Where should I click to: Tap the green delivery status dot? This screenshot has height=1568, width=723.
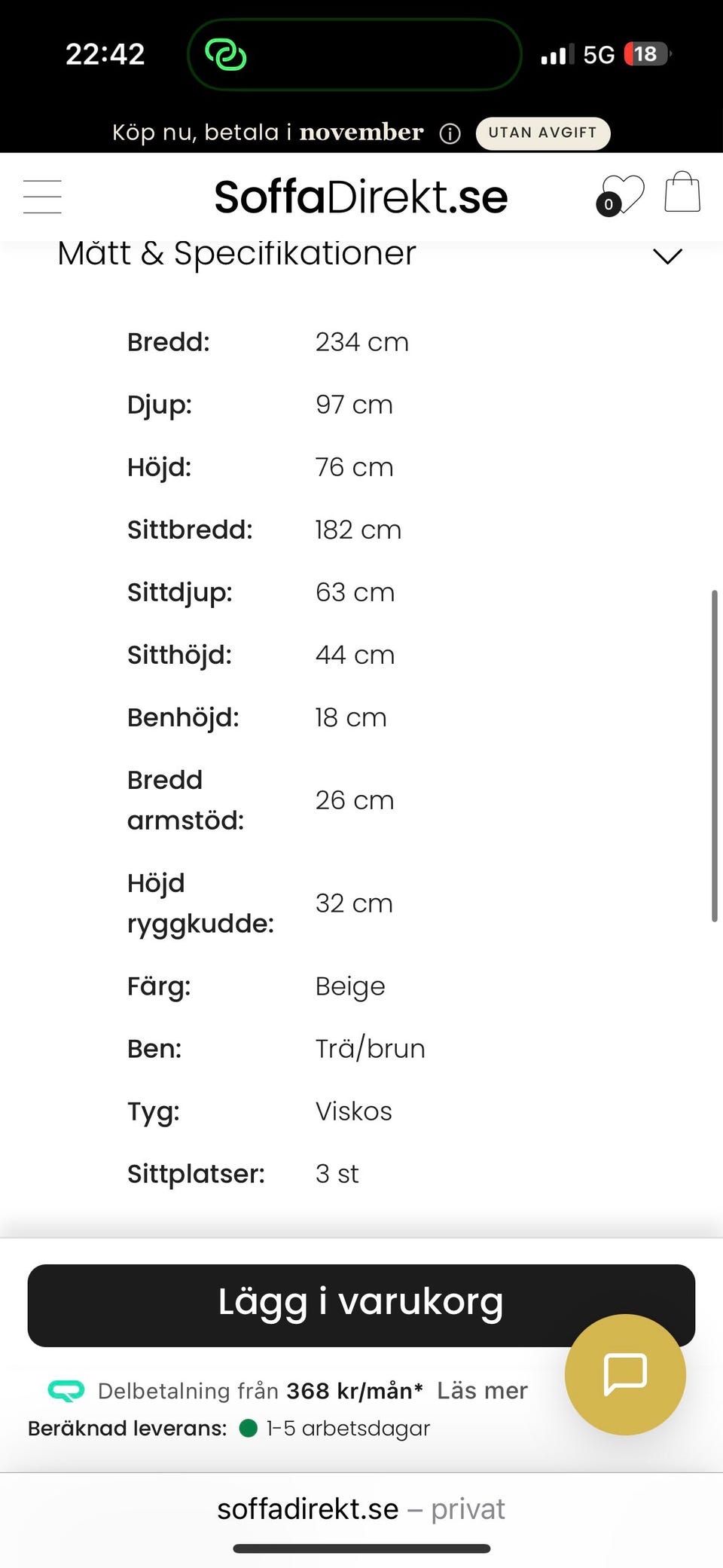tap(249, 1428)
